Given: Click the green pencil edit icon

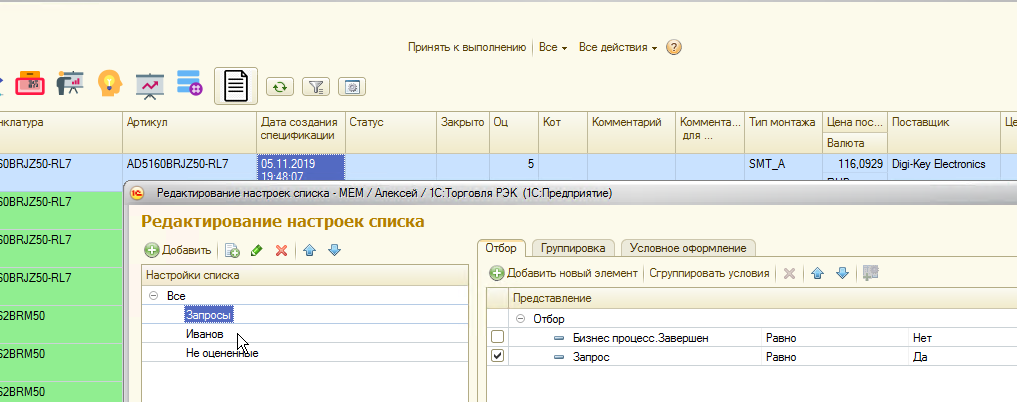Looking at the screenshot, I should pyautogui.click(x=257, y=250).
